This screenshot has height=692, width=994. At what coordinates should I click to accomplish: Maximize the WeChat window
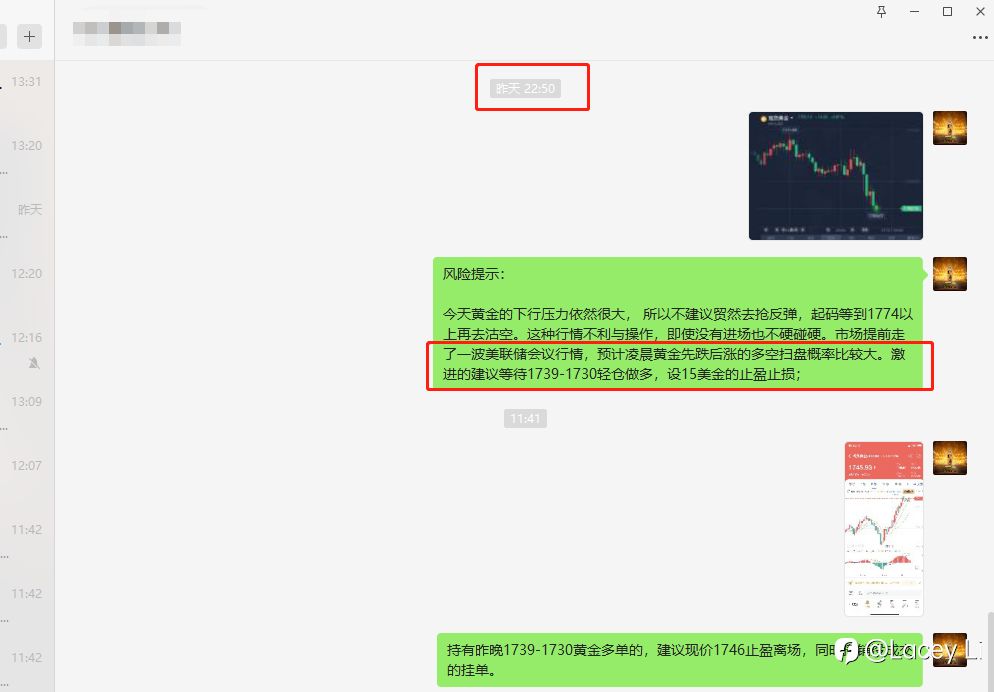click(947, 11)
